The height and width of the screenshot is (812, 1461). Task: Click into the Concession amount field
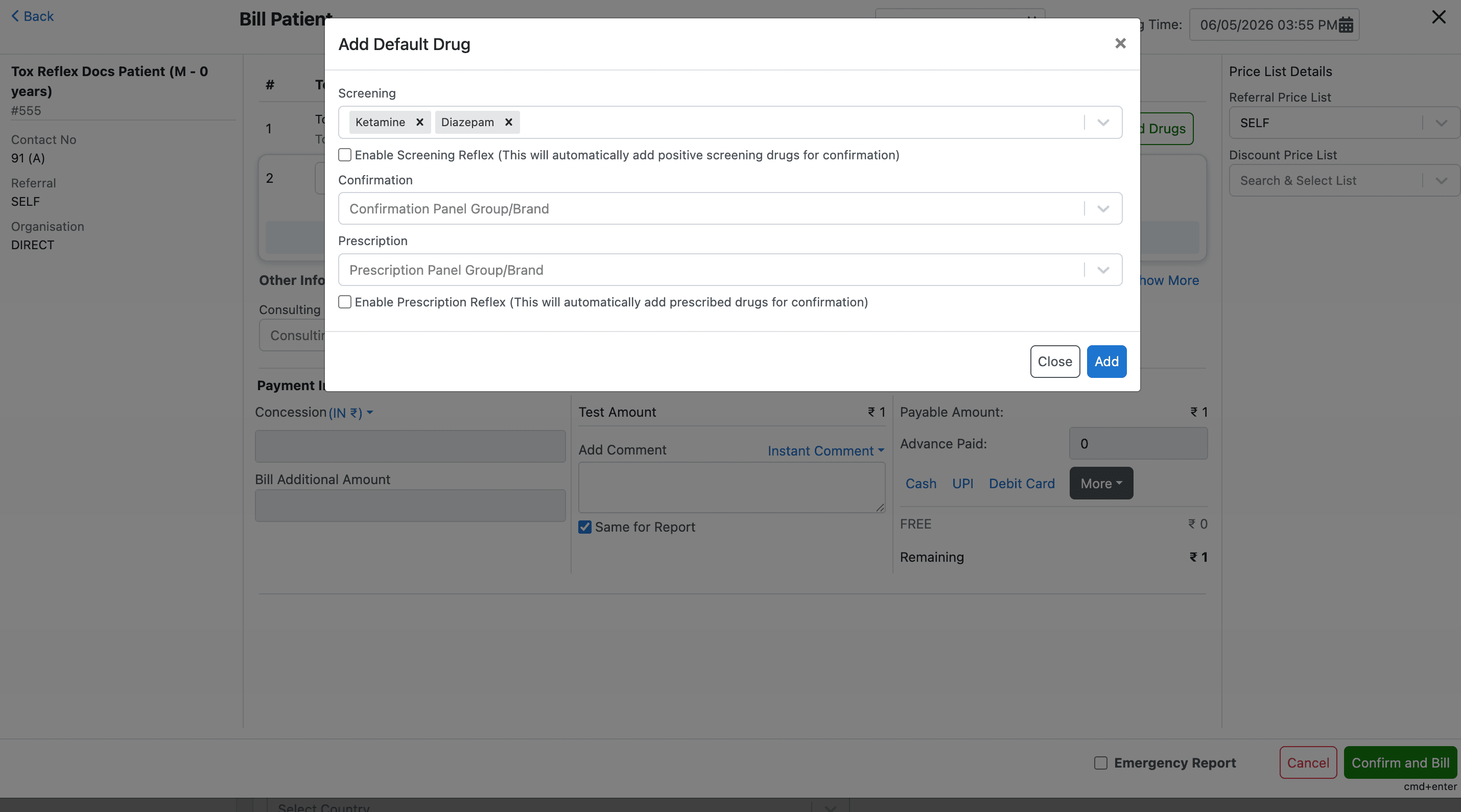tap(410, 446)
